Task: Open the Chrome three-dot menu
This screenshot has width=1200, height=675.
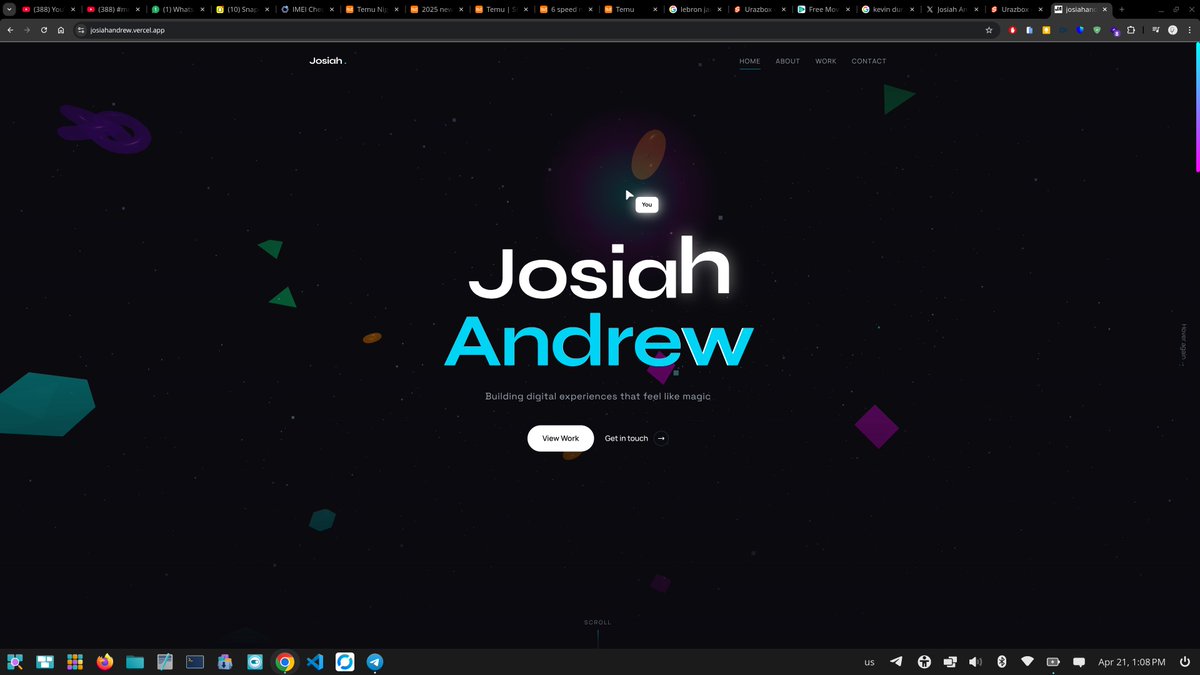Action: (1190, 30)
